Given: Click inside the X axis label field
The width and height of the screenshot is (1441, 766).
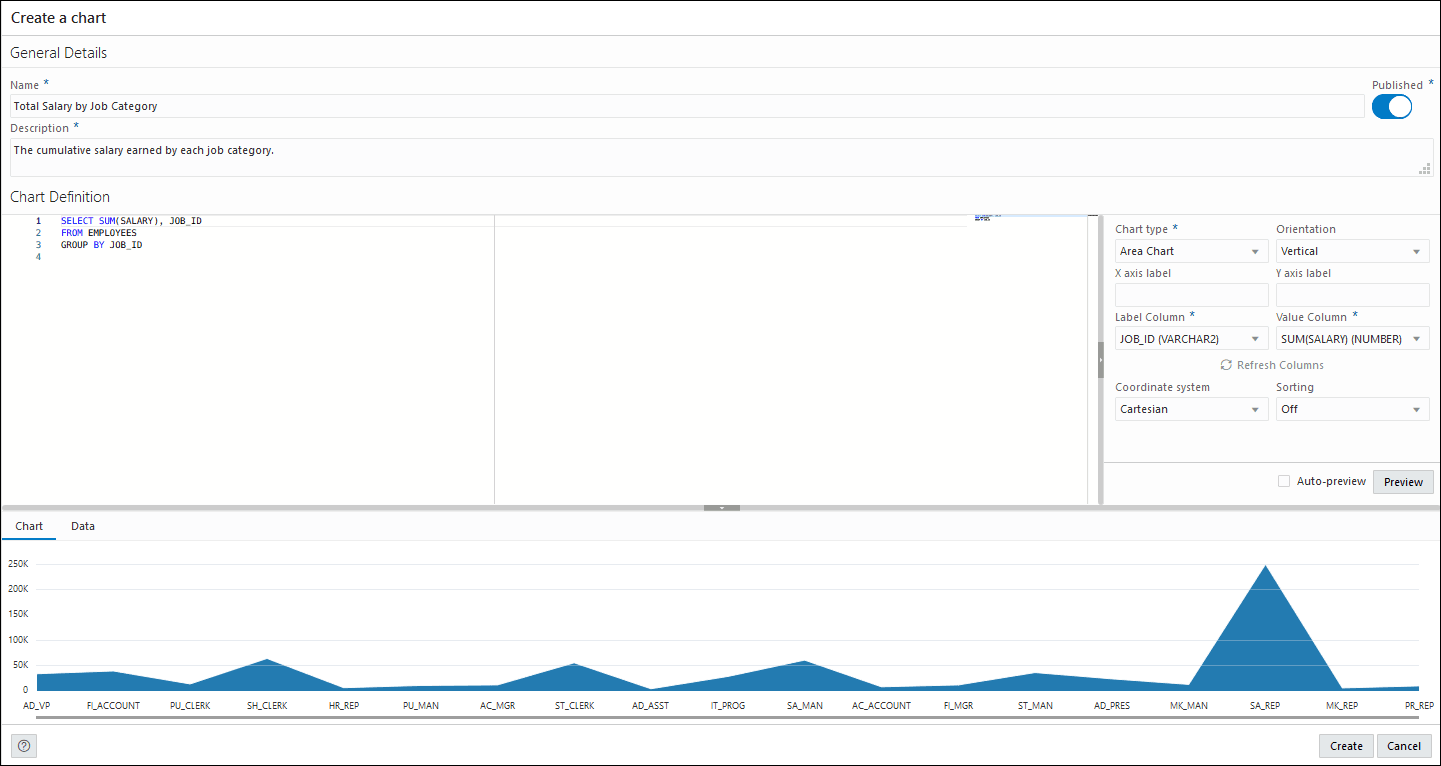Looking at the screenshot, I should point(1191,294).
